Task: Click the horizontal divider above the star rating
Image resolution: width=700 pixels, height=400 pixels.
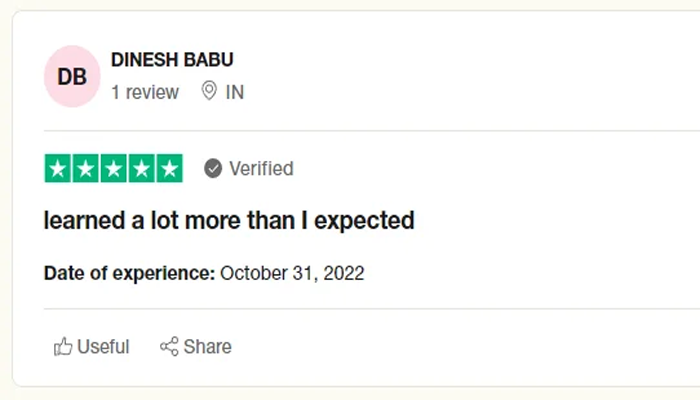Action: point(370,130)
